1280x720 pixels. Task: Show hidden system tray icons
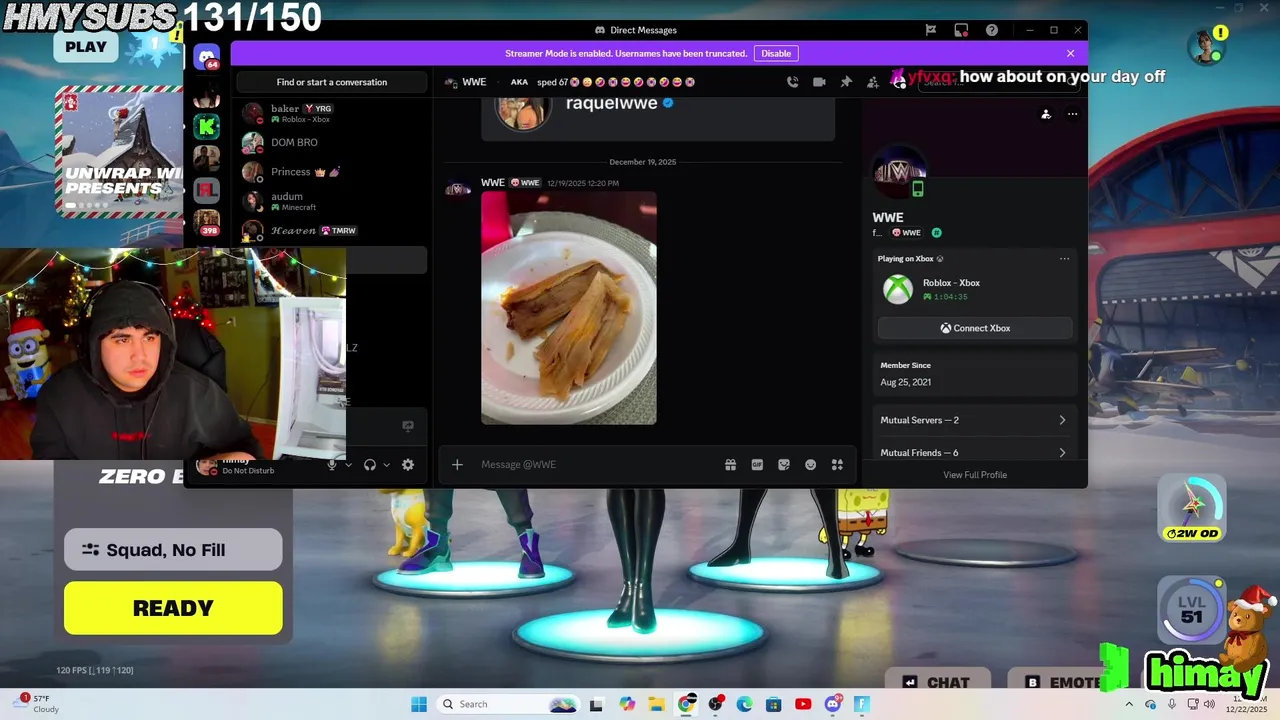point(1129,704)
